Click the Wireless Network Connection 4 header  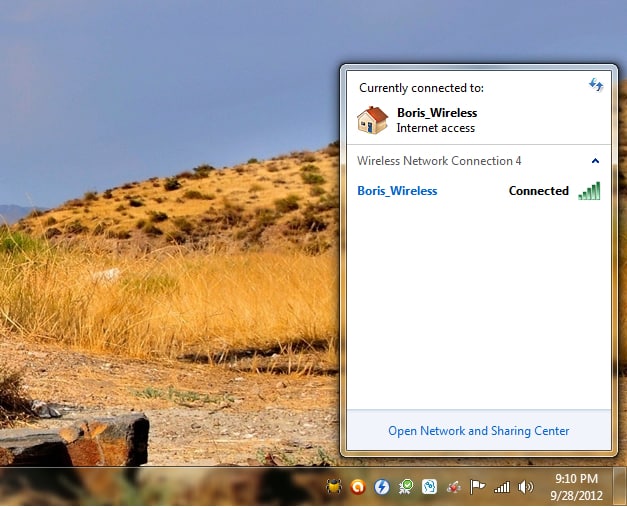pos(439,161)
